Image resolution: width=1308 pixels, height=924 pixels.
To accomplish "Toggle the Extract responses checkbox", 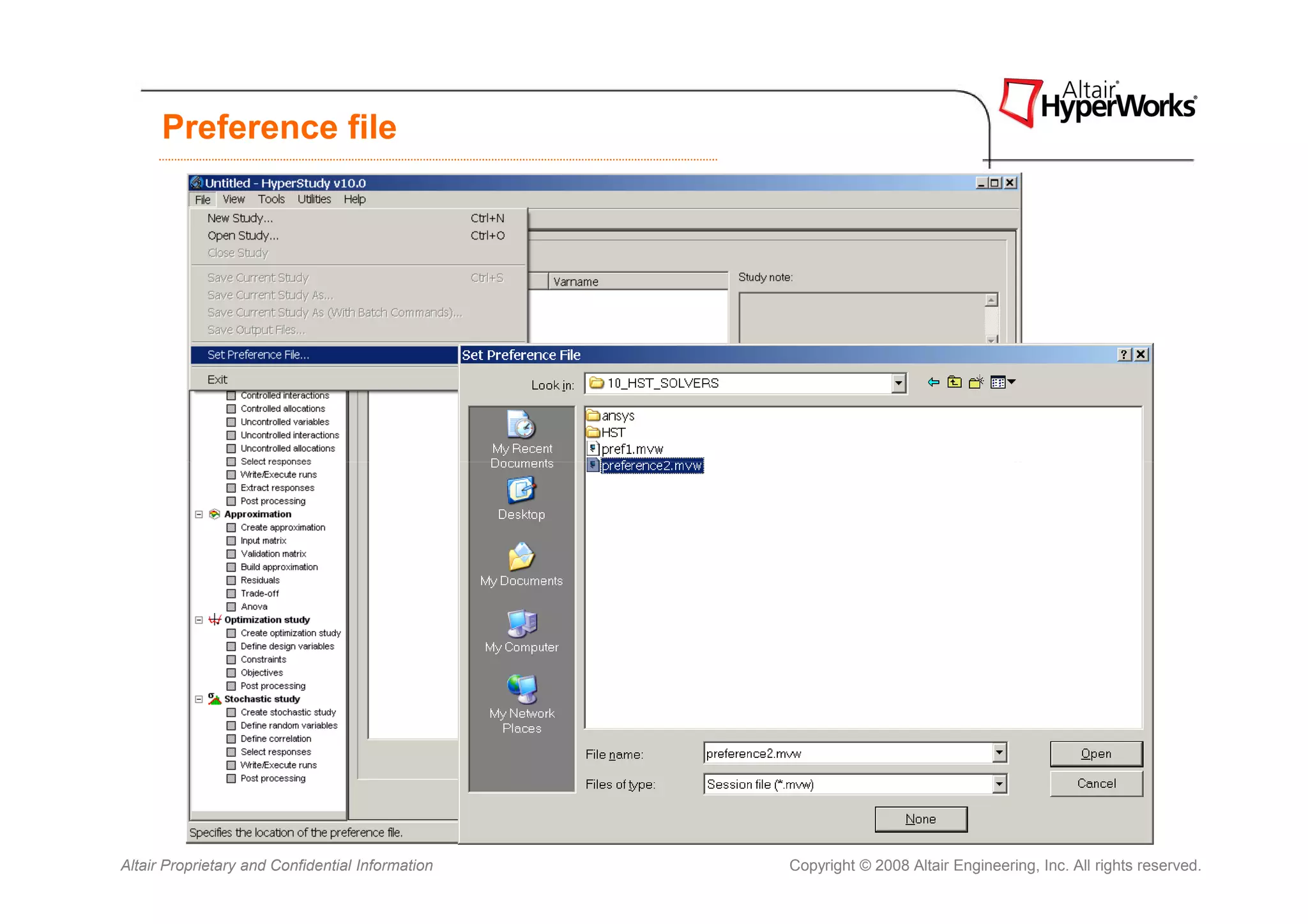I will [x=231, y=488].
